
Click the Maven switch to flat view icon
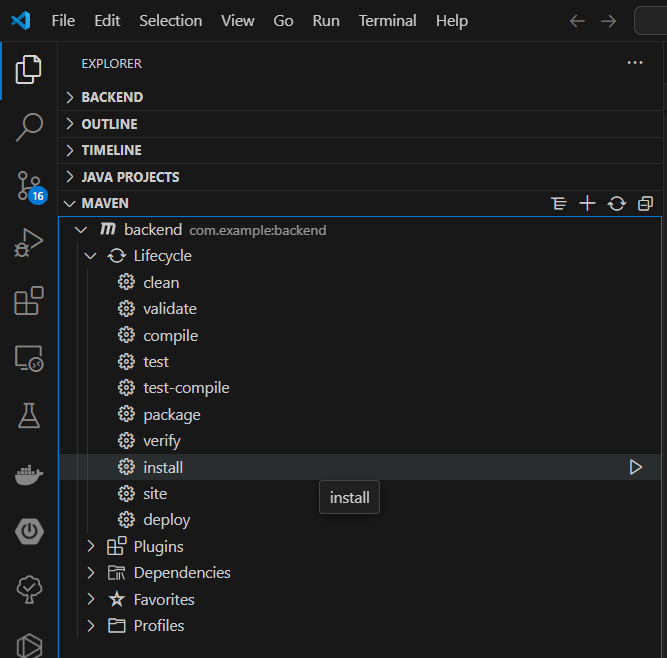(x=559, y=204)
